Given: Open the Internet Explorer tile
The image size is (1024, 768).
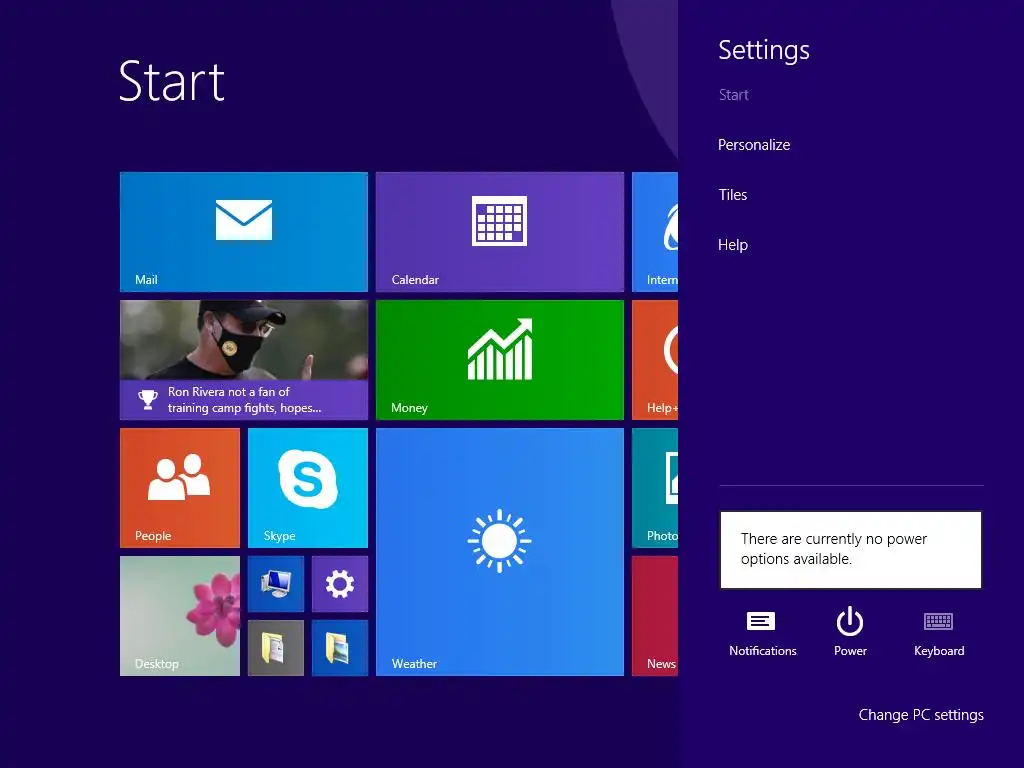Looking at the screenshot, I should point(655,232).
